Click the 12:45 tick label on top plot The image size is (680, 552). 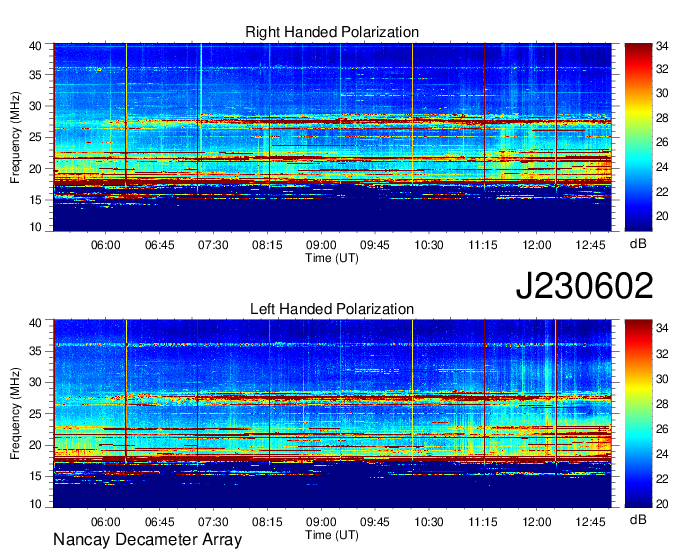click(590, 245)
